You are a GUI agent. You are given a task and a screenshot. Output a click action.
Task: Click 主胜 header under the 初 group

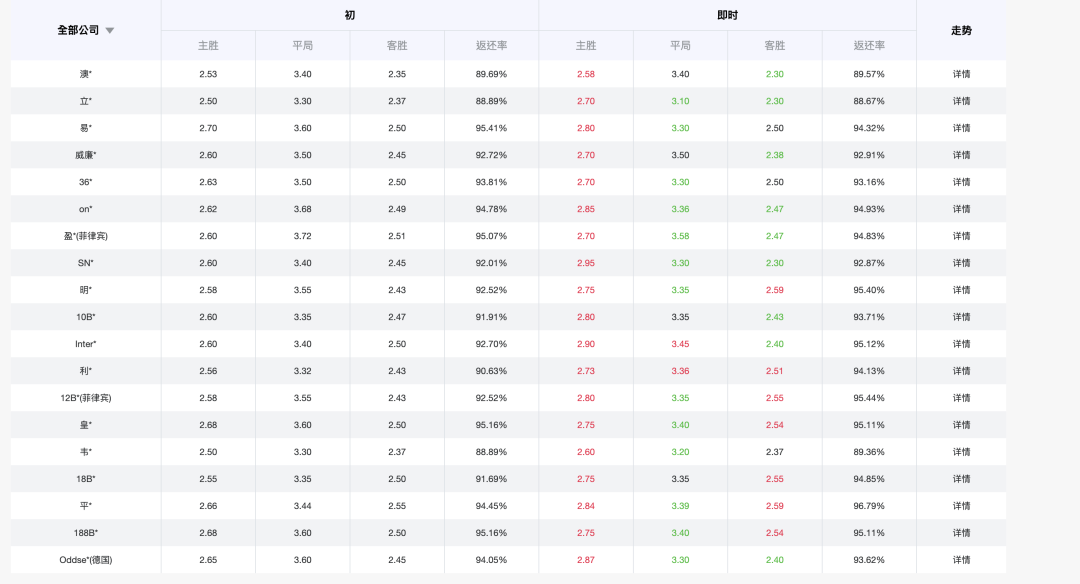pyautogui.click(x=208, y=45)
